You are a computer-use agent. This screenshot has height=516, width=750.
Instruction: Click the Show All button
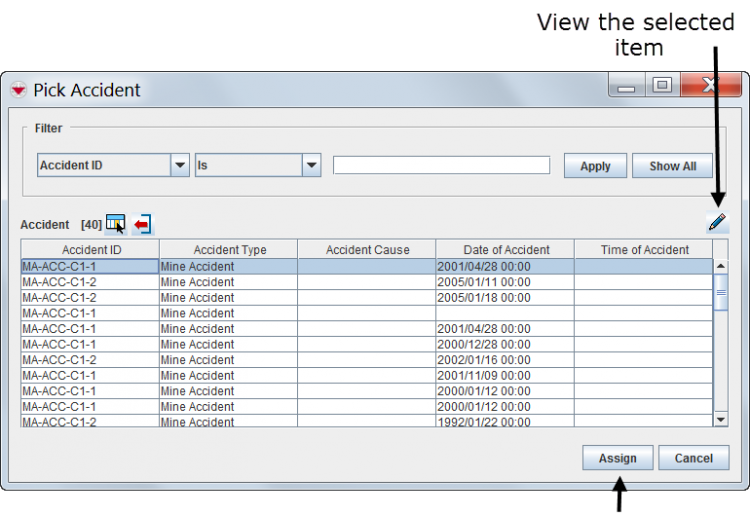pos(672,166)
